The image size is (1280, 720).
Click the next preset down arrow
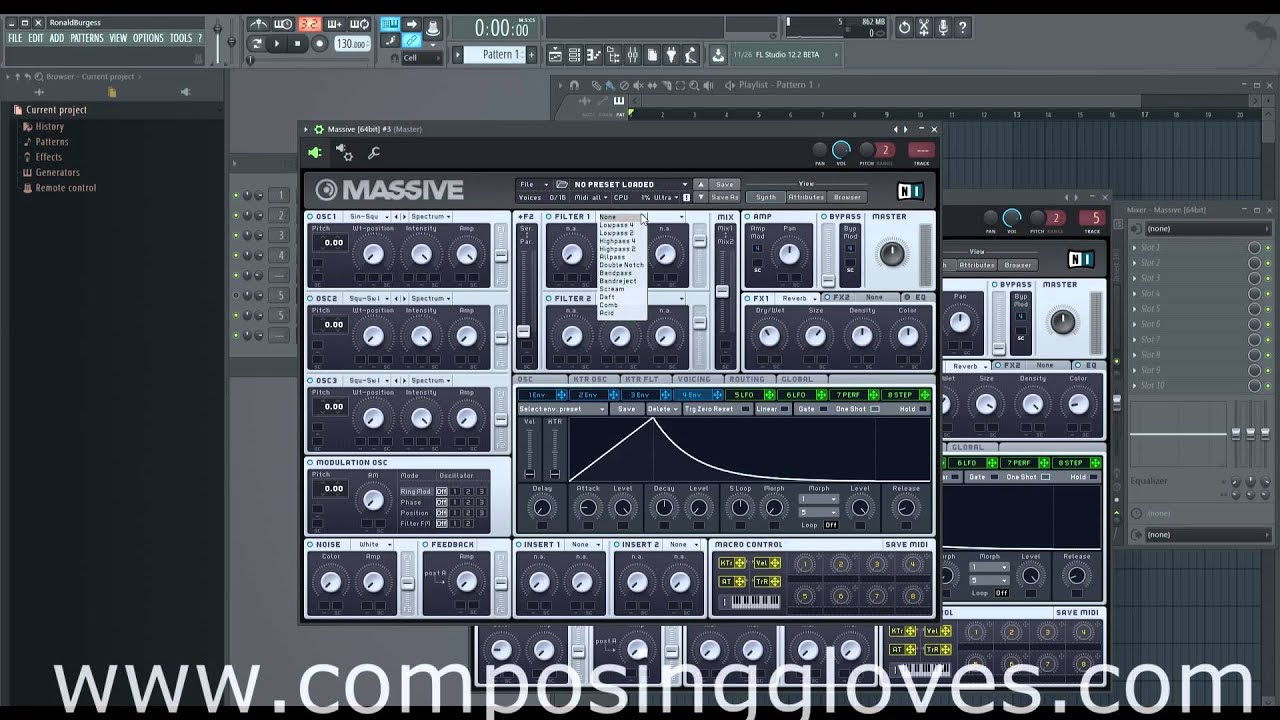701,197
